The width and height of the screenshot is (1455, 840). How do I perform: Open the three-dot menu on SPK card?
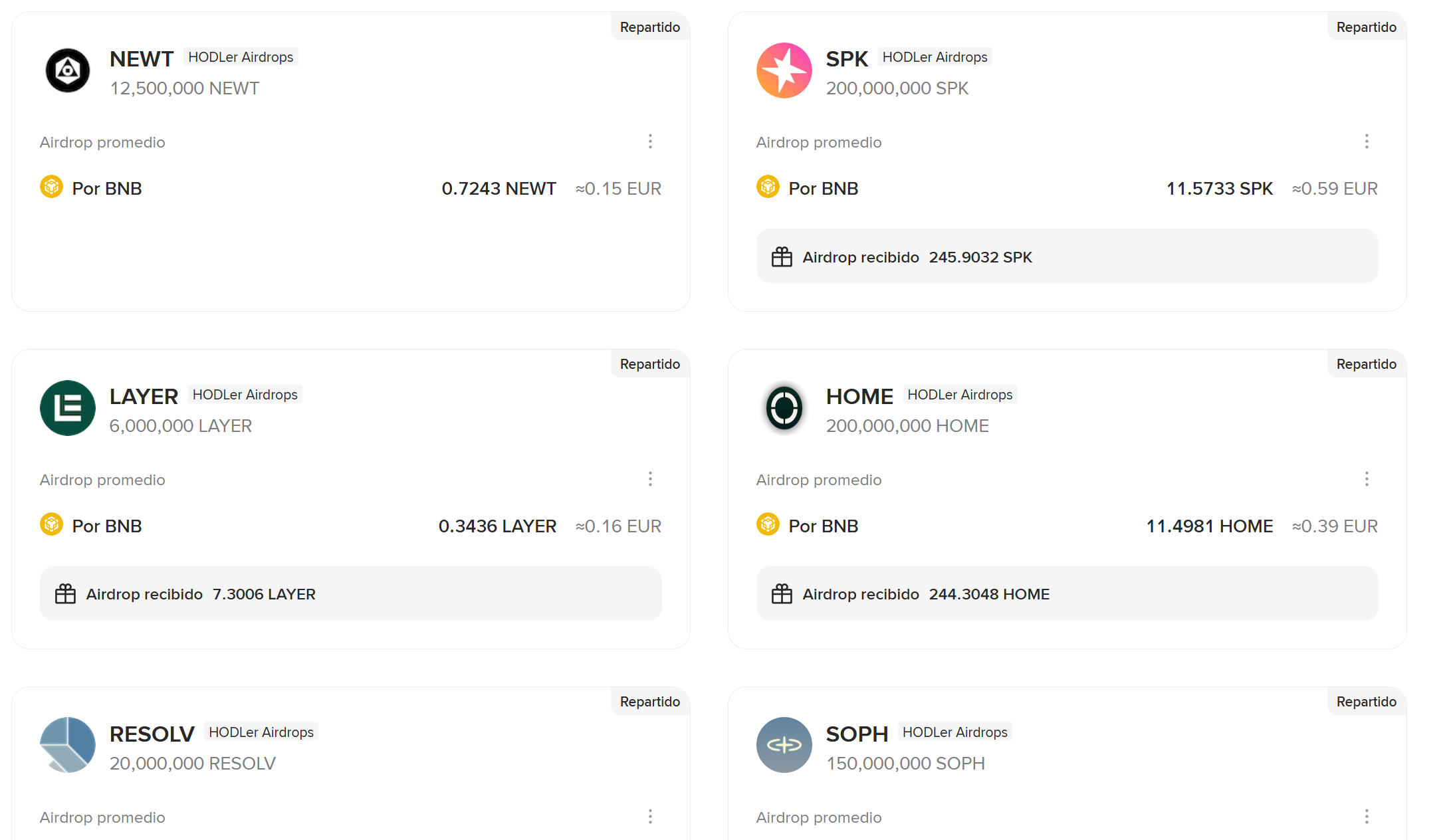[1367, 142]
